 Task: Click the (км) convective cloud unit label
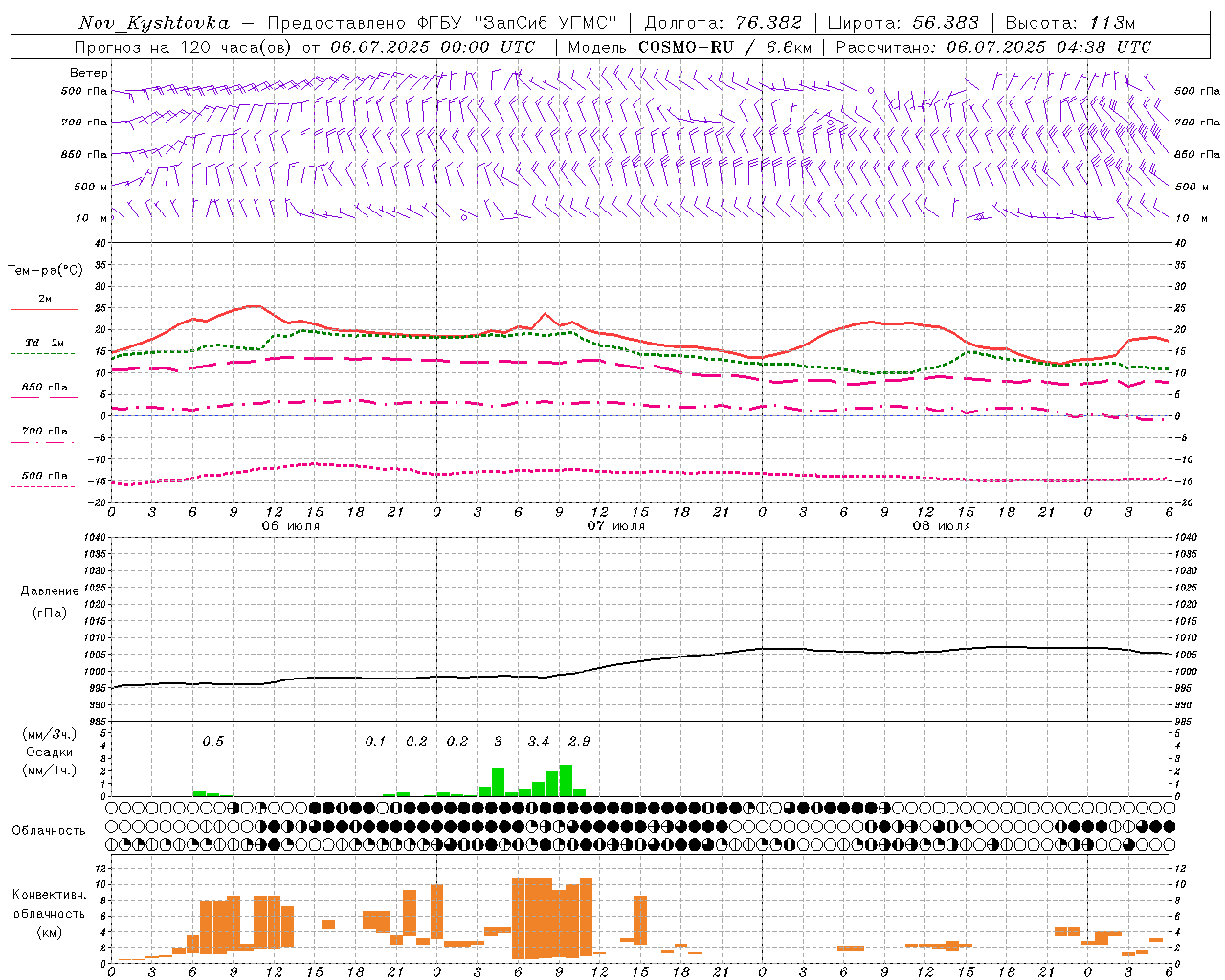pos(50,931)
